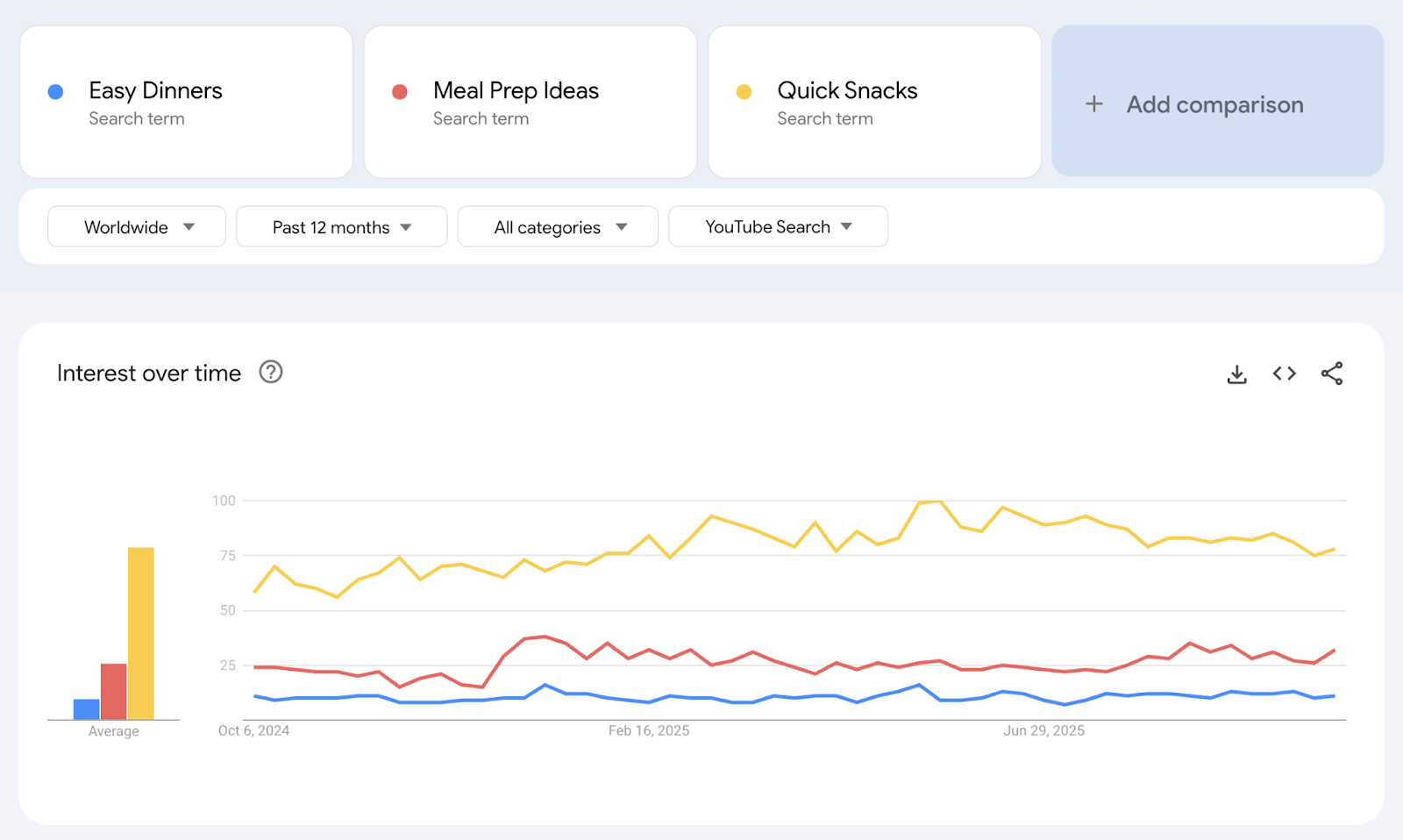This screenshot has width=1403, height=840.
Task: Download the Interest over time data
Action: point(1236,374)
